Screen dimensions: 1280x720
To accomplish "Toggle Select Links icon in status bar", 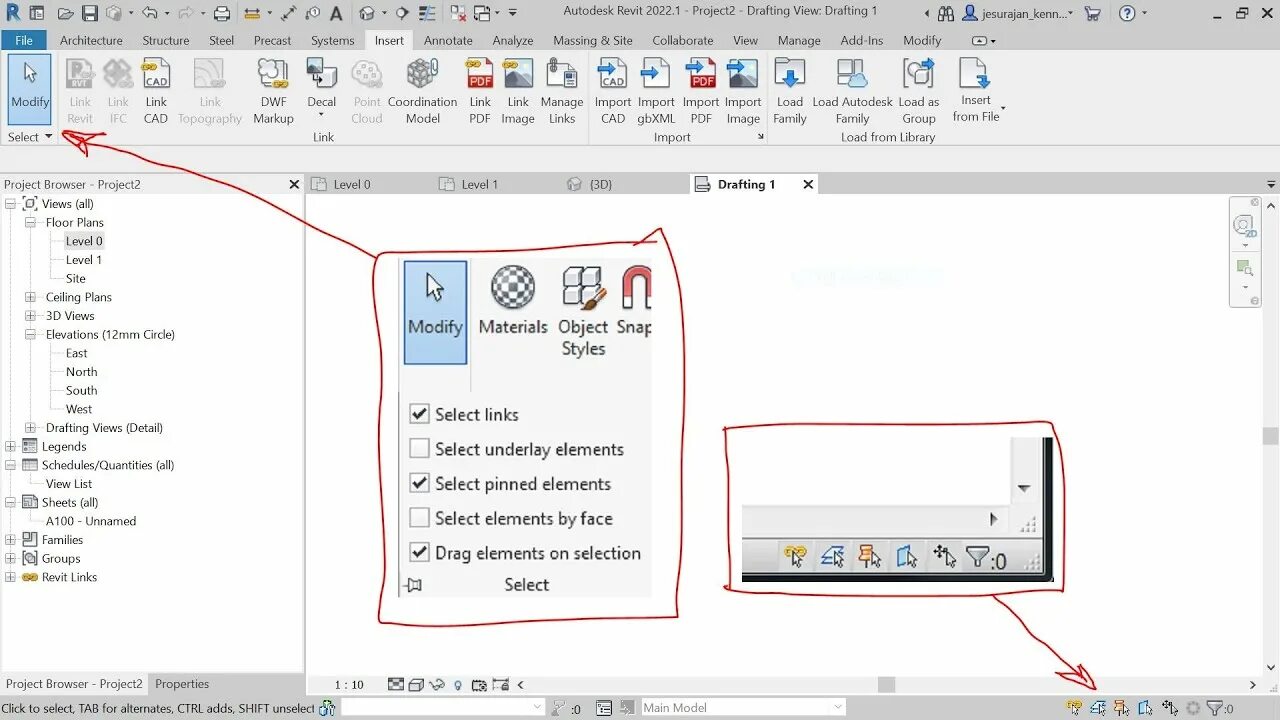I will click(1075, 708).
